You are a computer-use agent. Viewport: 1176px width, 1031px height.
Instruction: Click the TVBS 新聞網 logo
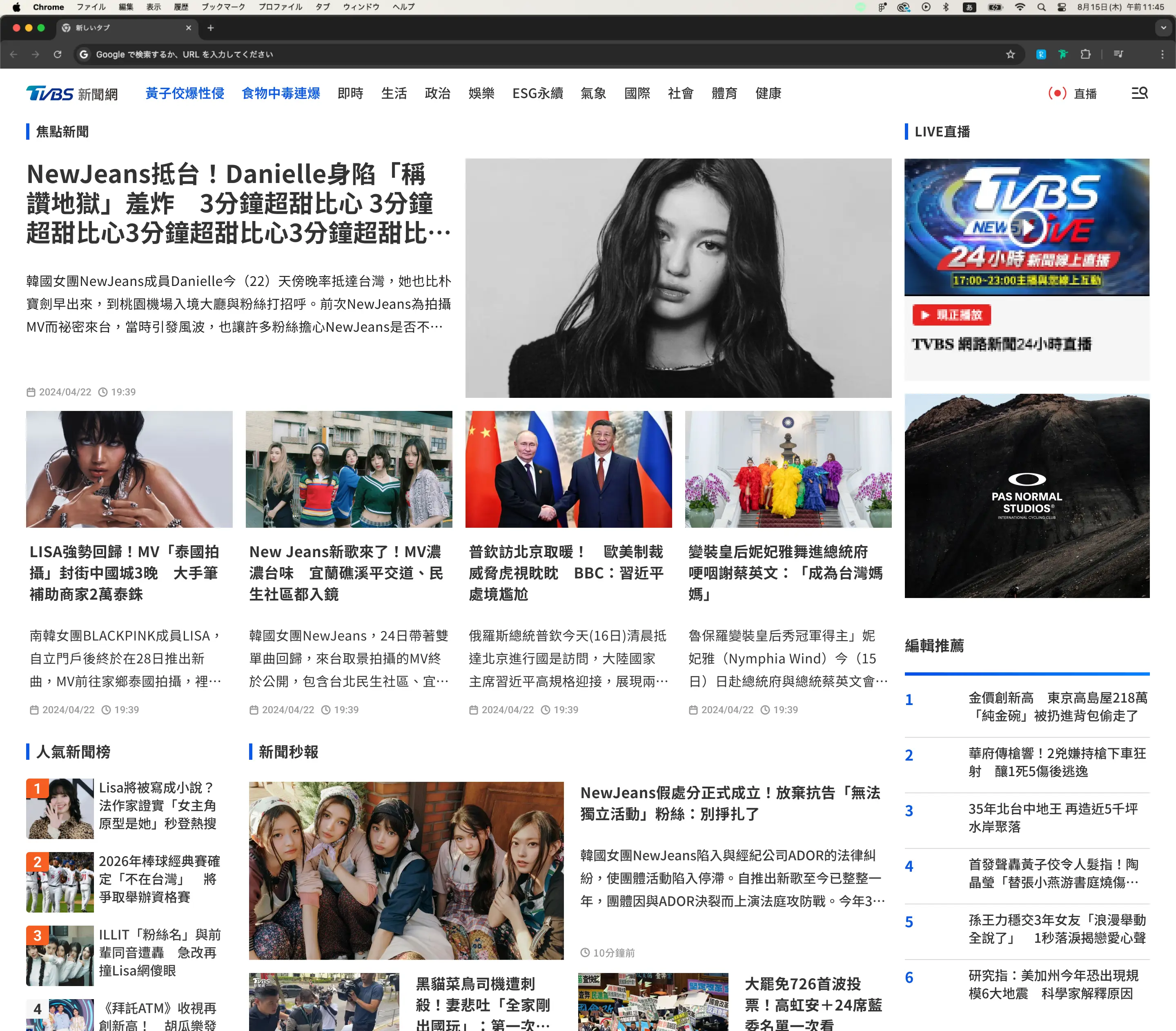coord(72,93)
